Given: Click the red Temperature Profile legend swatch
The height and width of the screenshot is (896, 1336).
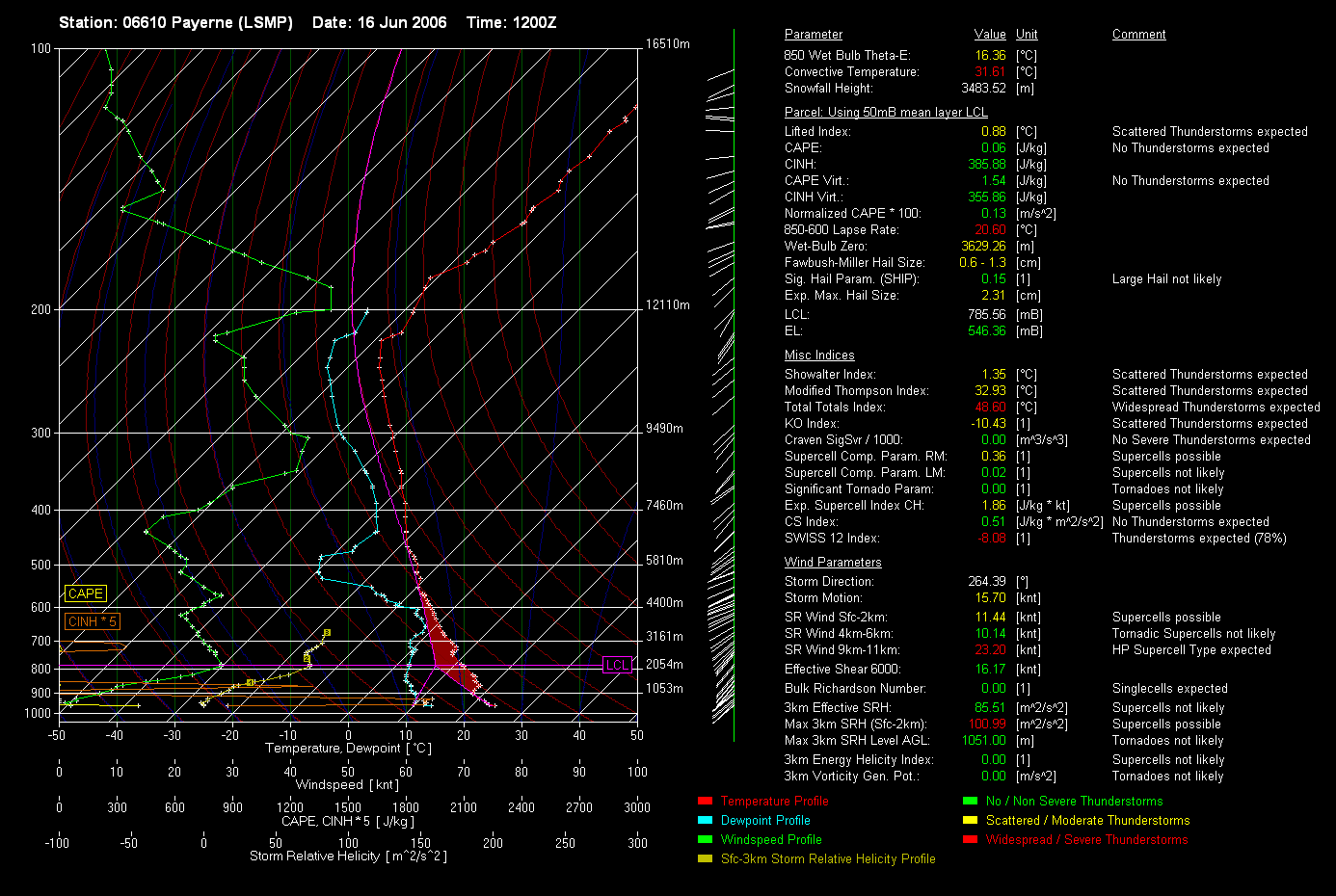Looking at the screenshot, I should click(x=705, y=802).
